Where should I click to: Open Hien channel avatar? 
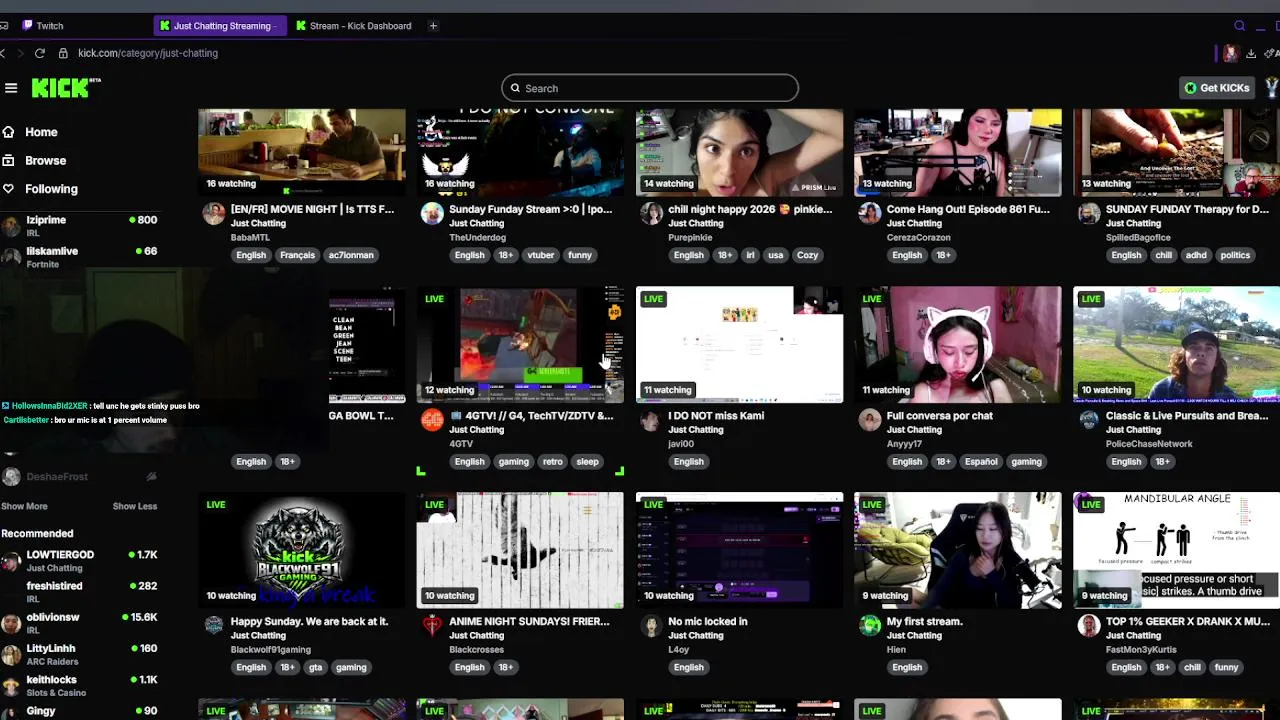click(x=870, y=626)
